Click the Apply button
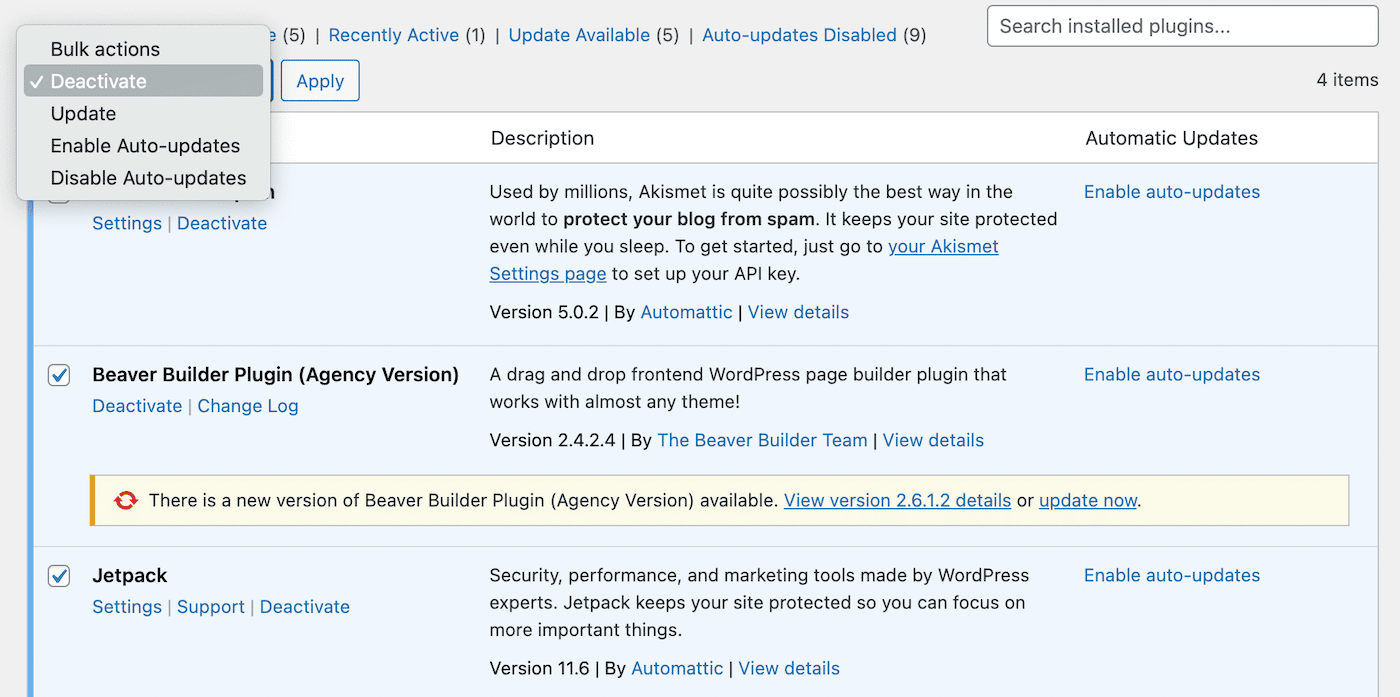This screenshot has height=697, width=1400. point(319,80)
